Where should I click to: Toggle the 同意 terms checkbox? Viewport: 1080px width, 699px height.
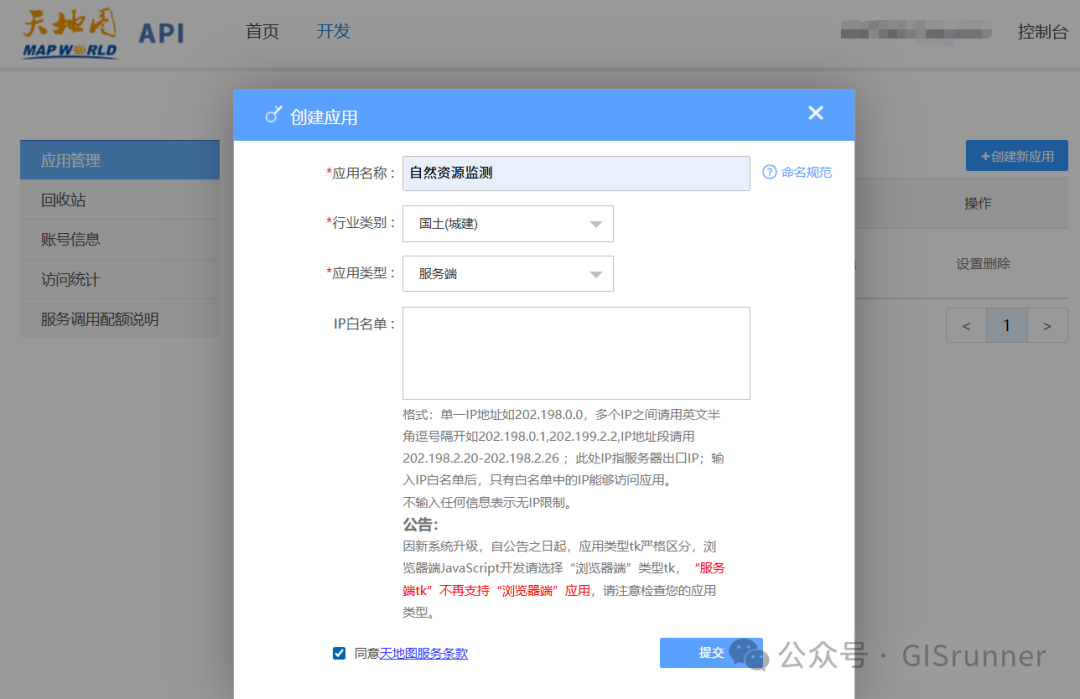tap(339, 653)
